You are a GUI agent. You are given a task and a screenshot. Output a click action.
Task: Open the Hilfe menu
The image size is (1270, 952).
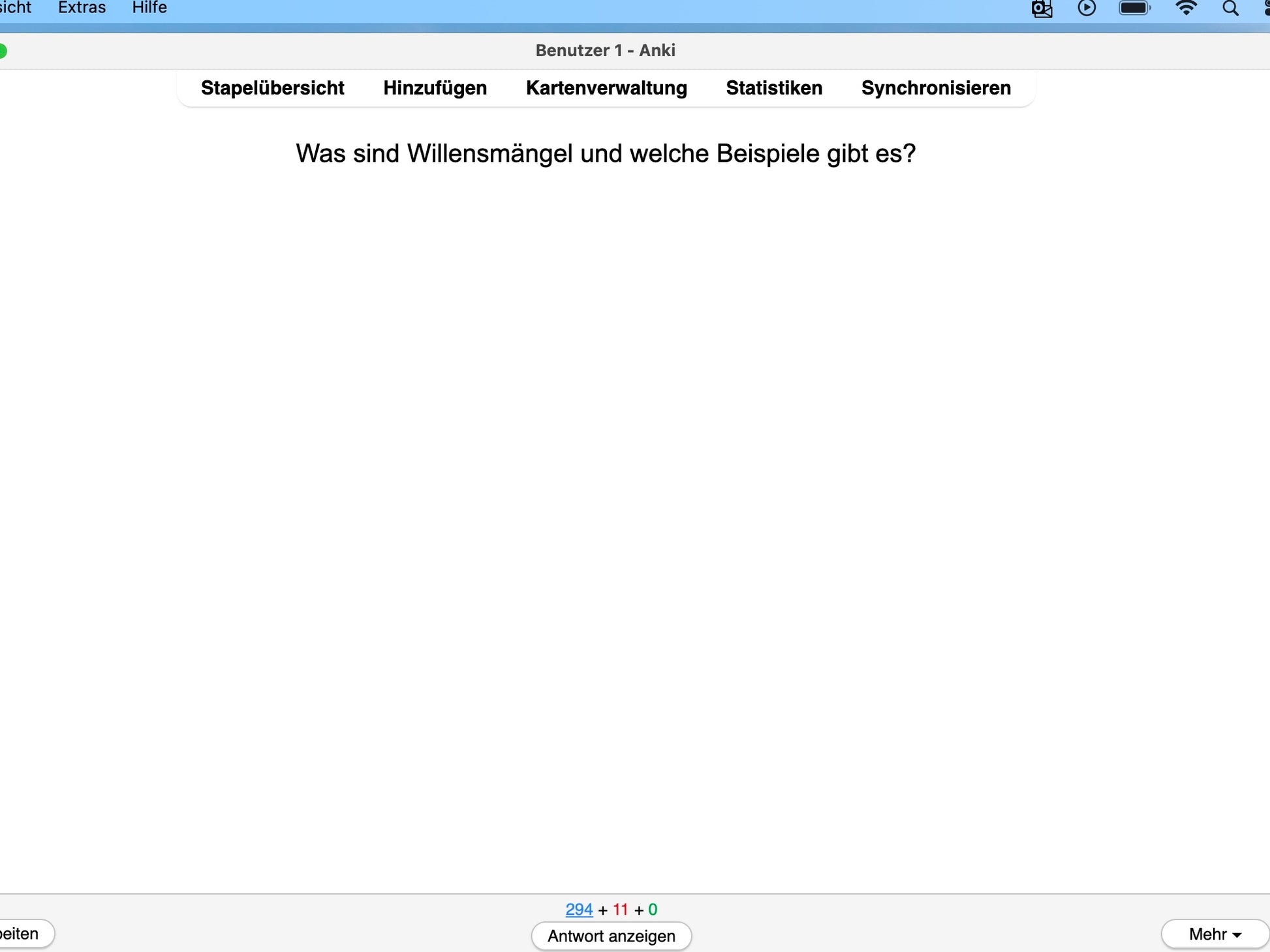click(x=149, y=8)
